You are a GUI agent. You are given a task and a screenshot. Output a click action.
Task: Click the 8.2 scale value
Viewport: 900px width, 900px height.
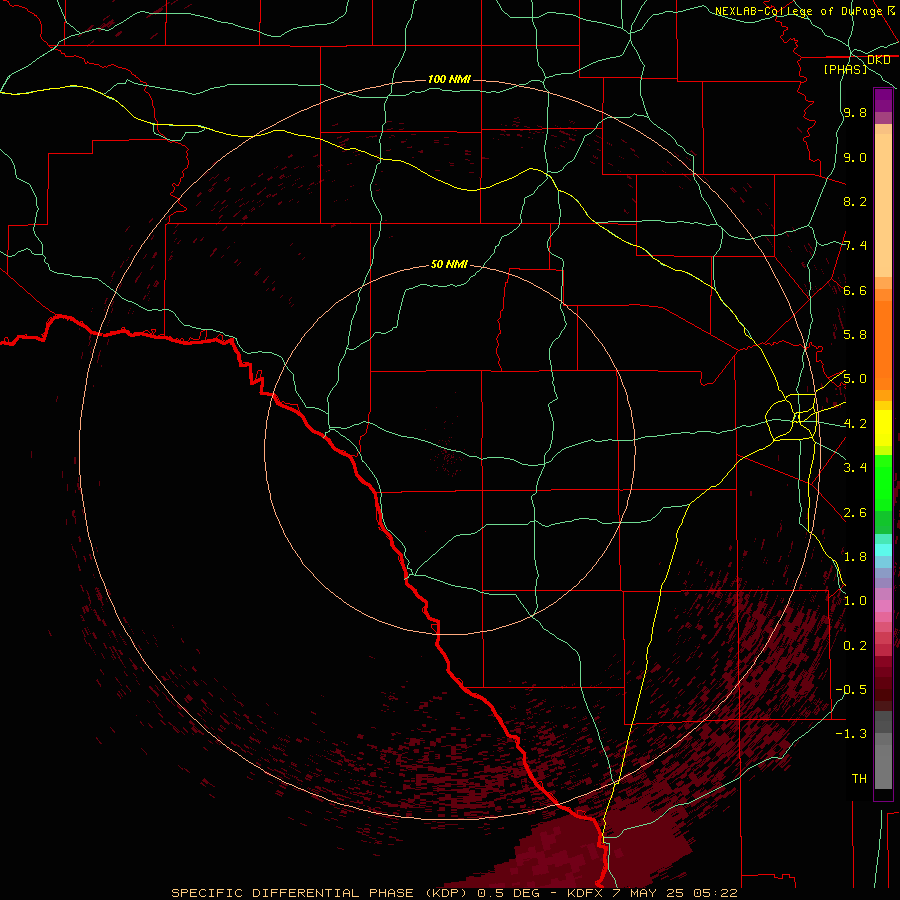point(855,201)
